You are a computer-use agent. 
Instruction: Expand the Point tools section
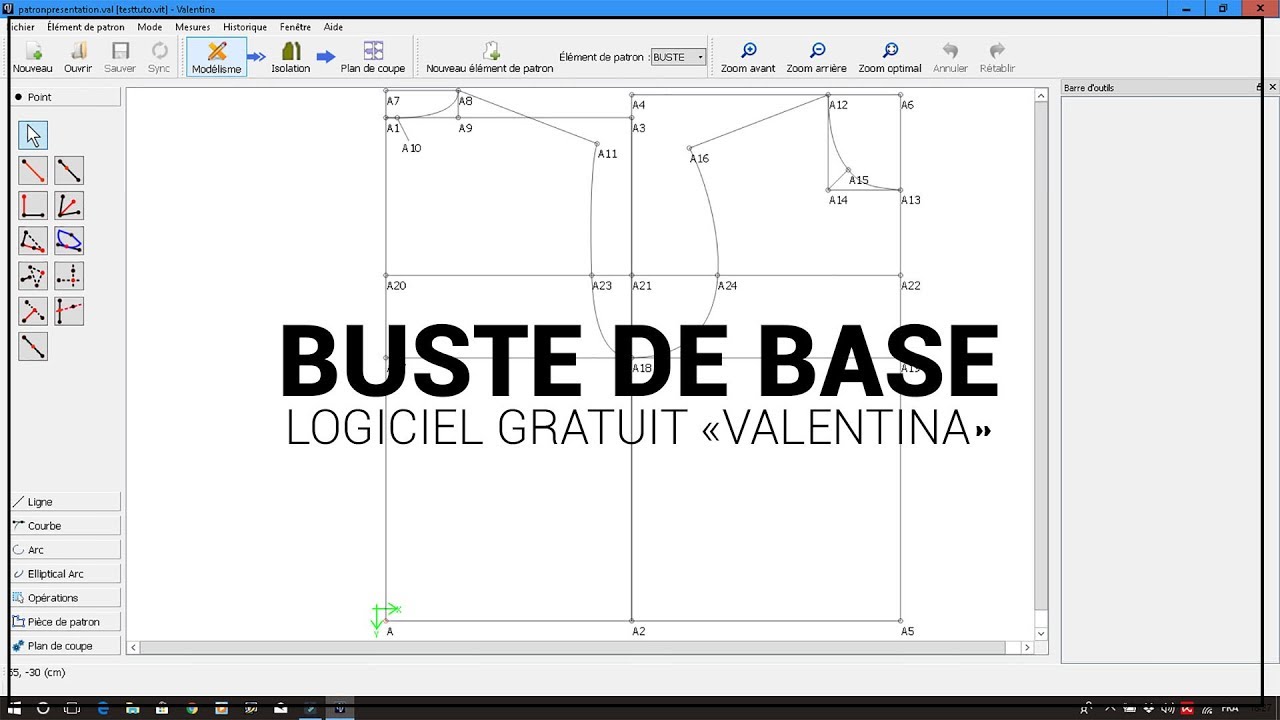(66, 97)
